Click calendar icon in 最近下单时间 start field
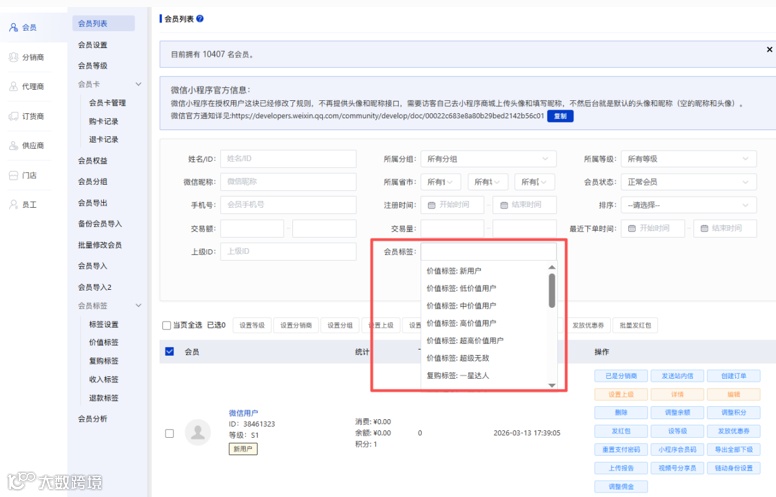 631,228
